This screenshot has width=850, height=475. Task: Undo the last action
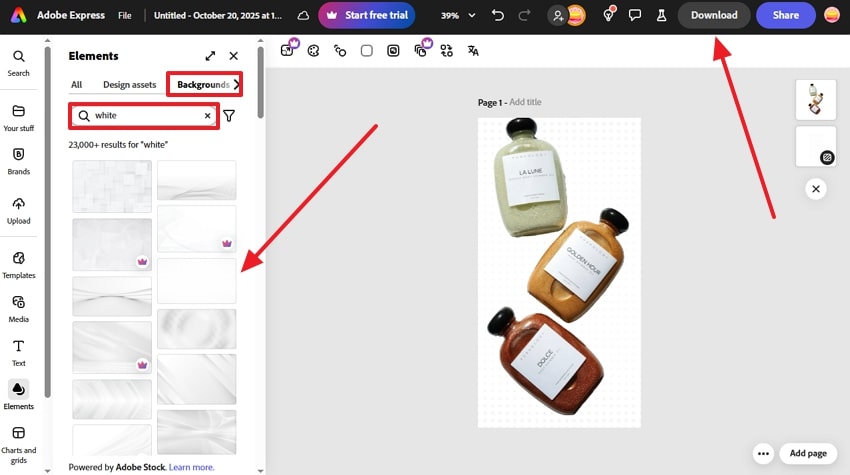[x=498, y=15]
